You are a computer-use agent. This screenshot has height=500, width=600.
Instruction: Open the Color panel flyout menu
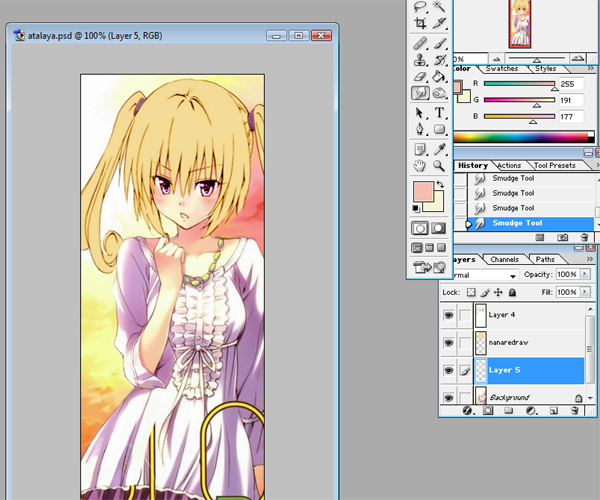click(590, 68)
